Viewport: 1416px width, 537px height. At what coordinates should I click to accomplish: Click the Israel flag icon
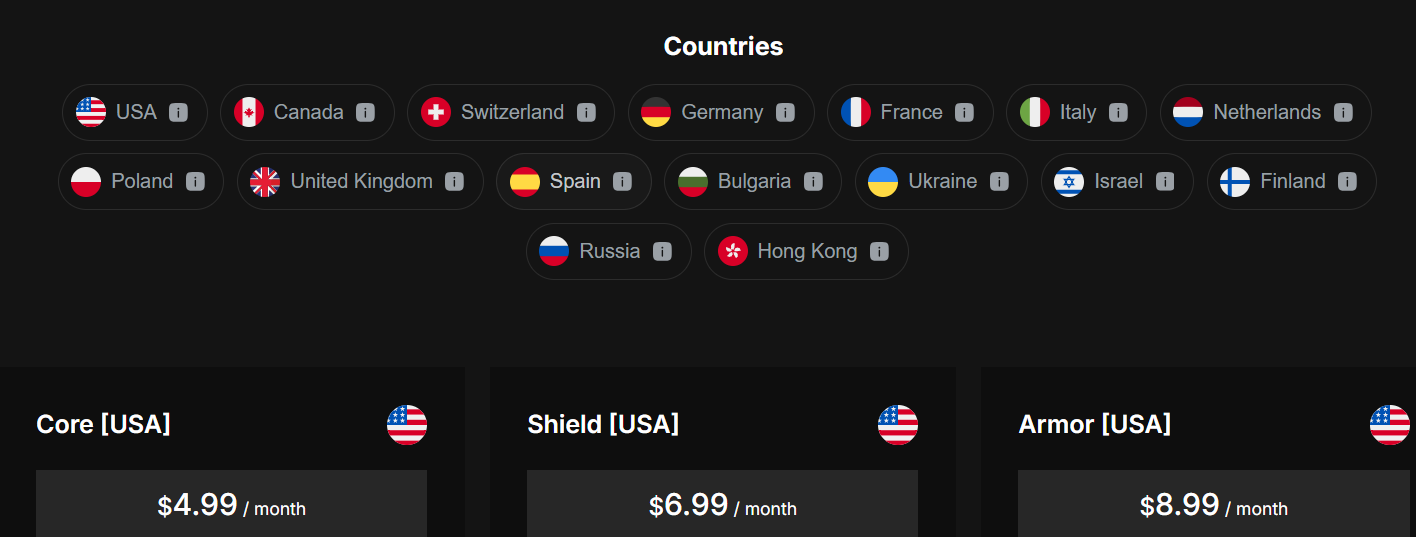point(1069,181)
